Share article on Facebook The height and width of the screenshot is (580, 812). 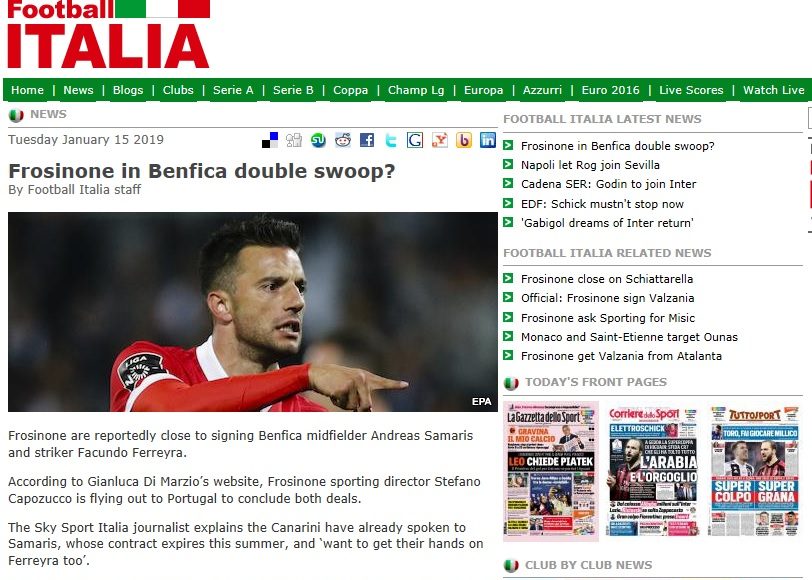367,140
